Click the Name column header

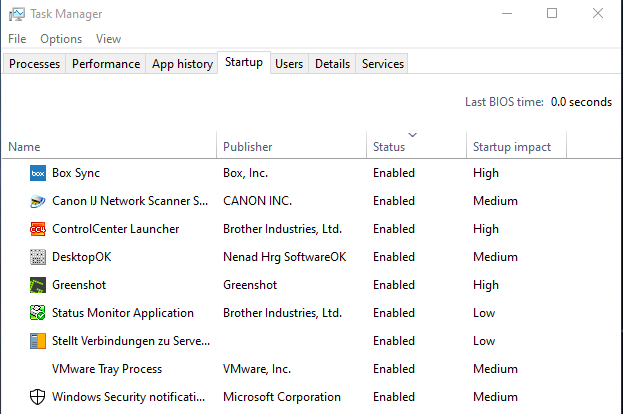coord(24,147)
